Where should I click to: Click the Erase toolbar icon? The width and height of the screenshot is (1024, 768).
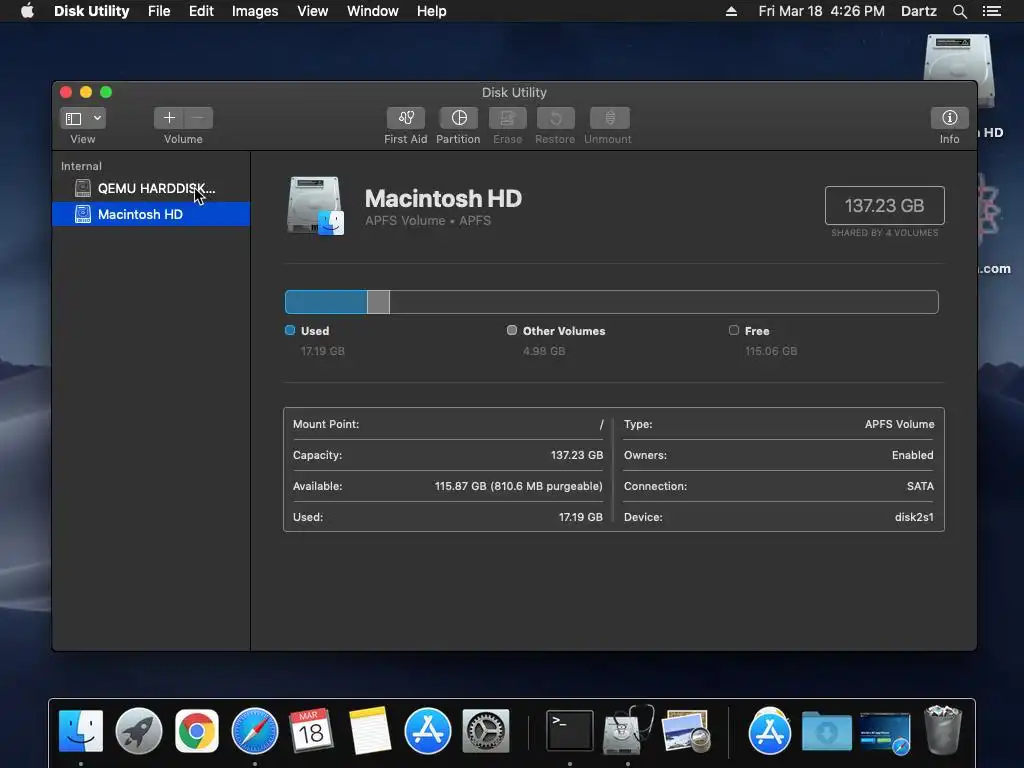click(x=507, y=118)
